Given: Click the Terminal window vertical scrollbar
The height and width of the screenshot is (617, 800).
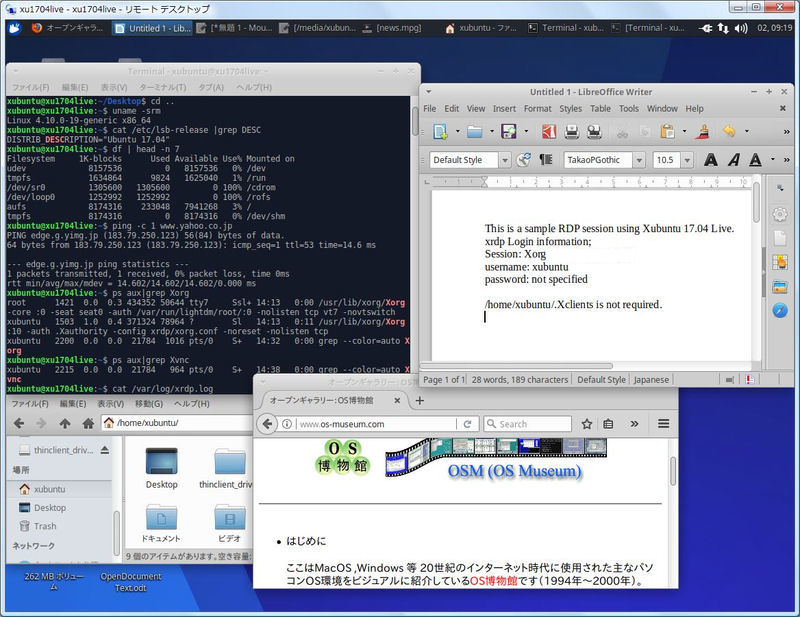Looking at the screenshot, I should [x=414, y=121].
